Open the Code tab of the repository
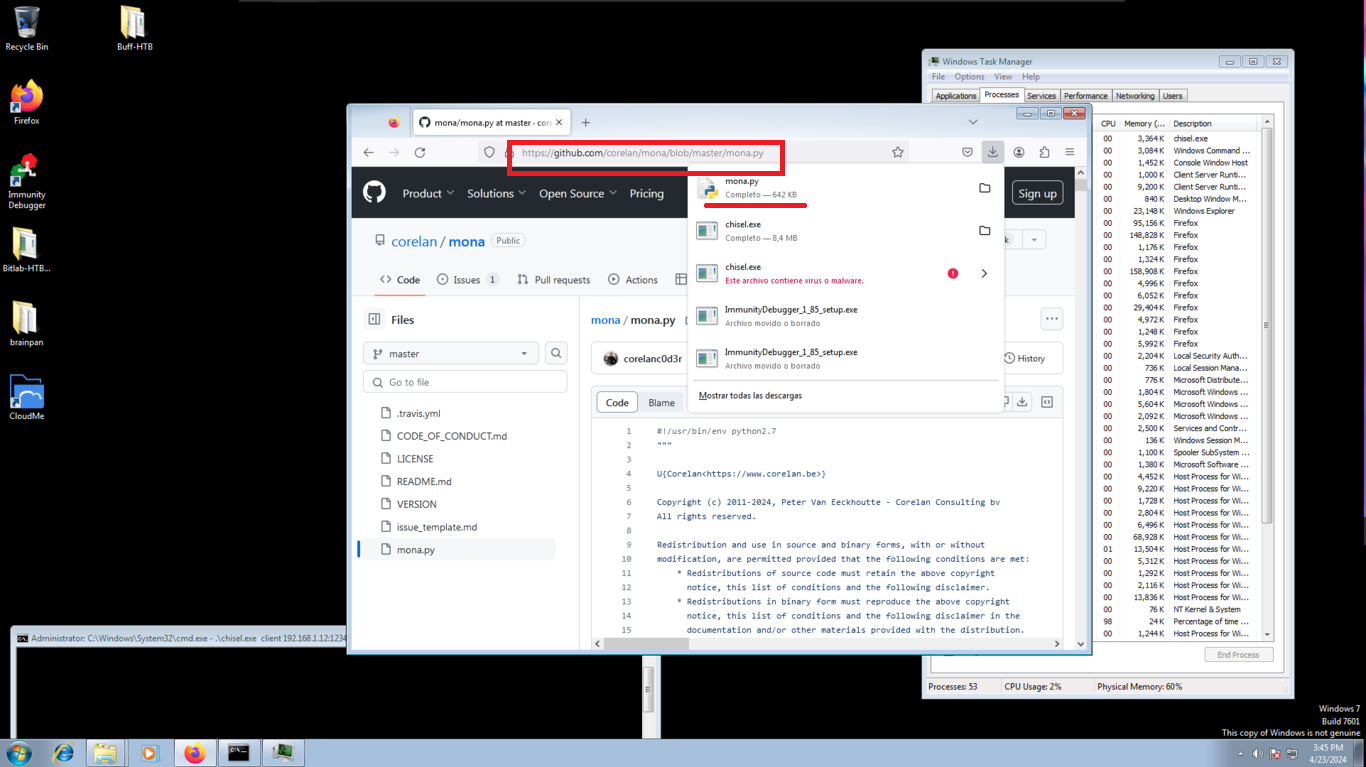Image resolution: width=1366 pixels, height=767 pixels. coord(400,280)
